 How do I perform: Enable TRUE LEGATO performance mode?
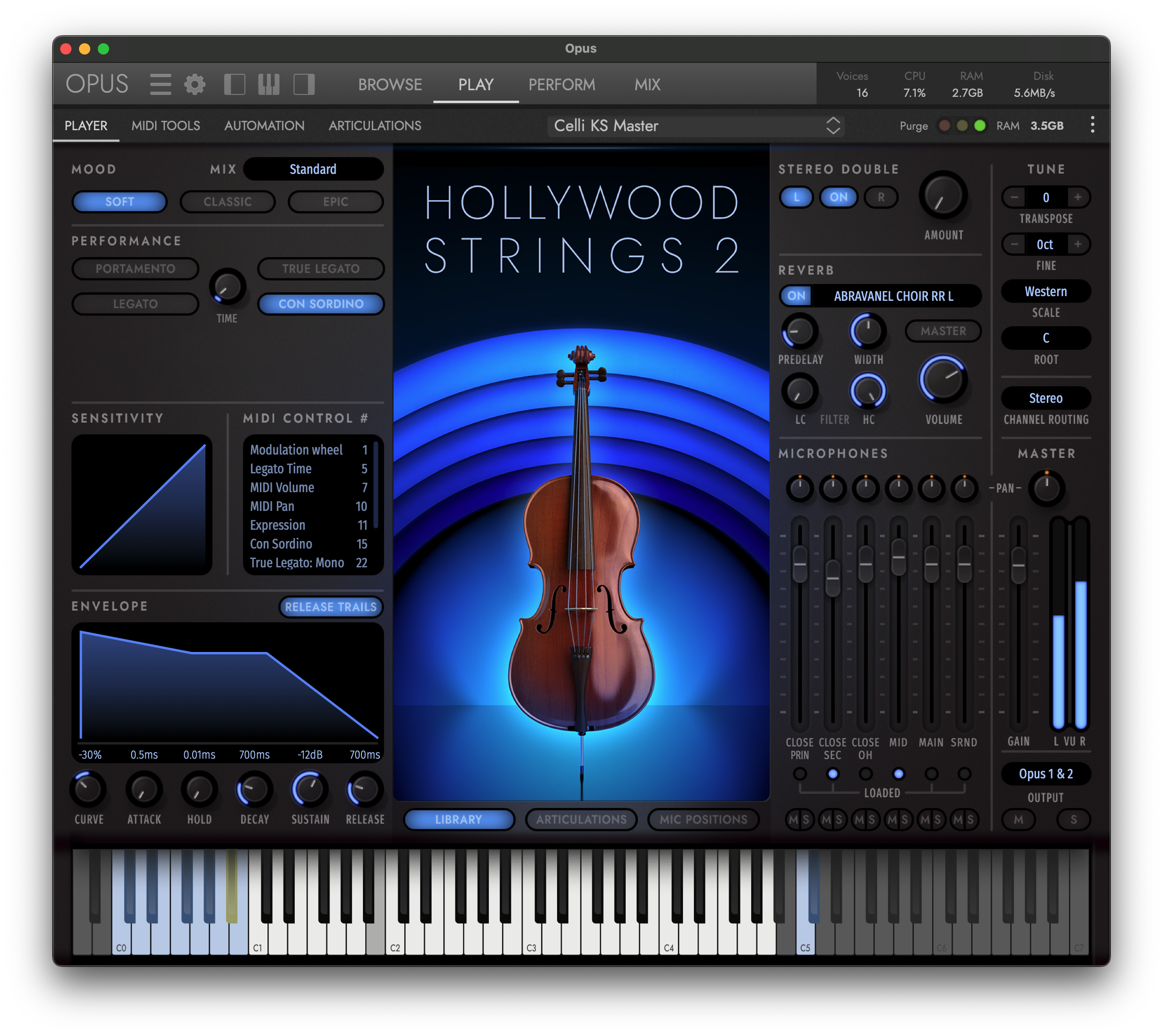click(321, 269)
